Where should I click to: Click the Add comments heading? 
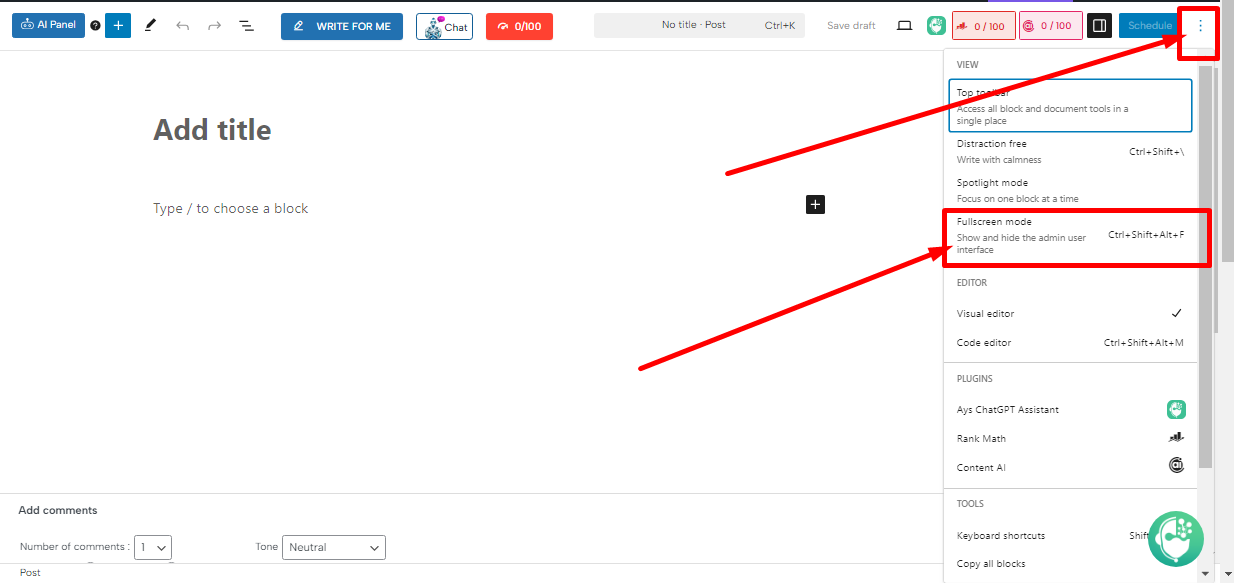[x=58, y=510]
